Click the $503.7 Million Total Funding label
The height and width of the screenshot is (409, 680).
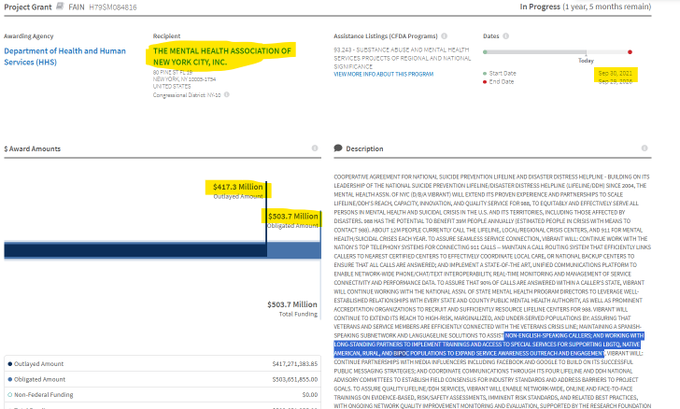pyautogui.click(x=292, y=304)
